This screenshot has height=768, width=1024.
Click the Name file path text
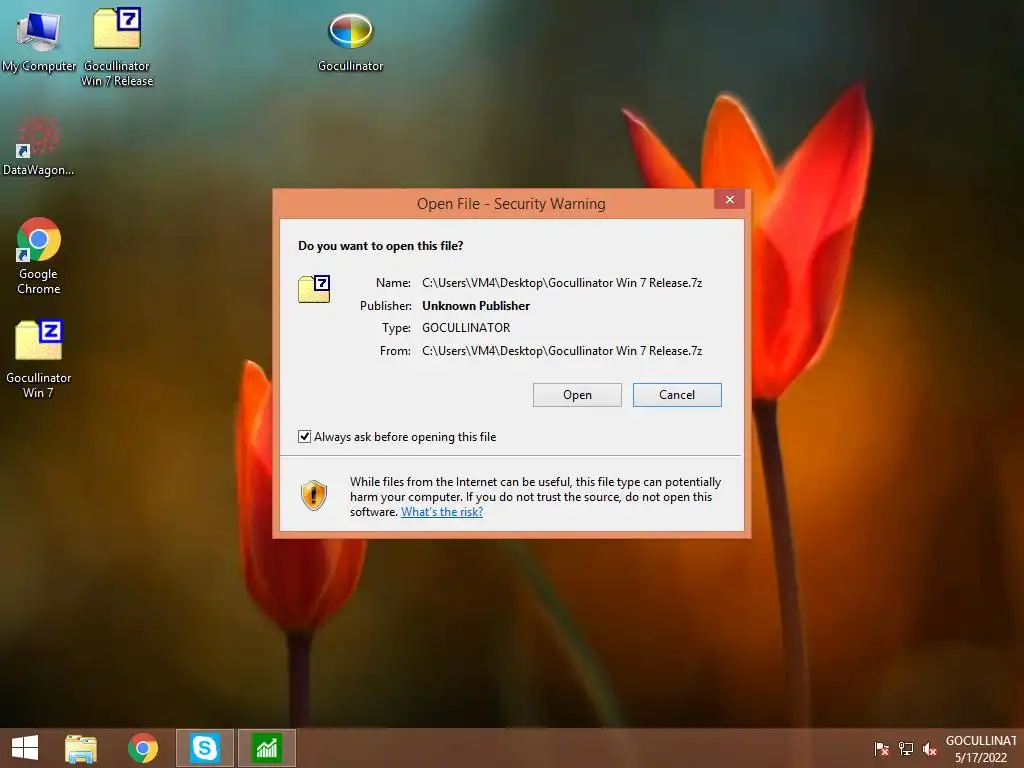tap(562, 283)
